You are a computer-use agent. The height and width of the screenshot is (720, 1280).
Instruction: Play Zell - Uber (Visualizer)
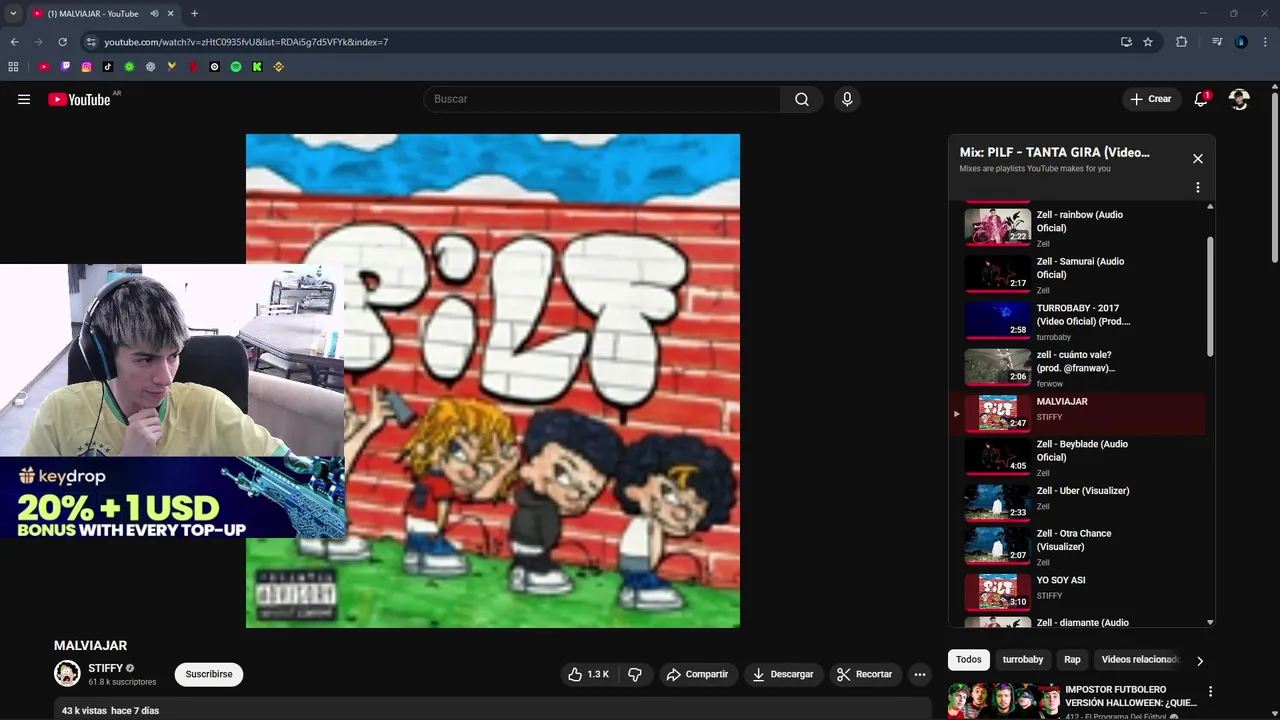pyautogui.click(x=1078, y=502)
